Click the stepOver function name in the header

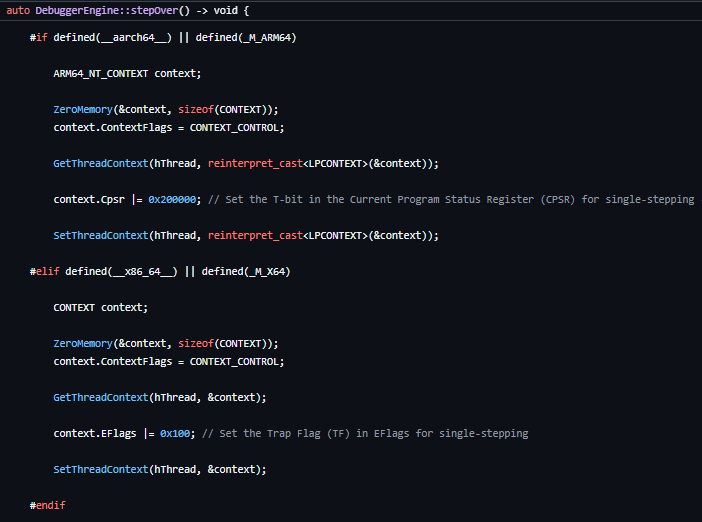click(154, 10)
